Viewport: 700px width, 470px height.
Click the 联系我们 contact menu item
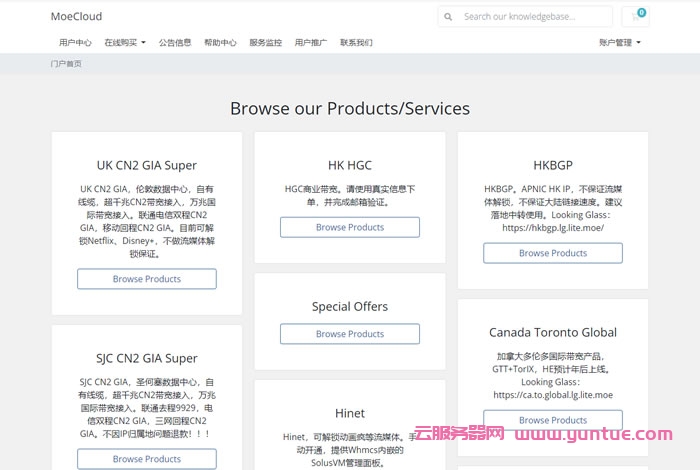(356, 43)
